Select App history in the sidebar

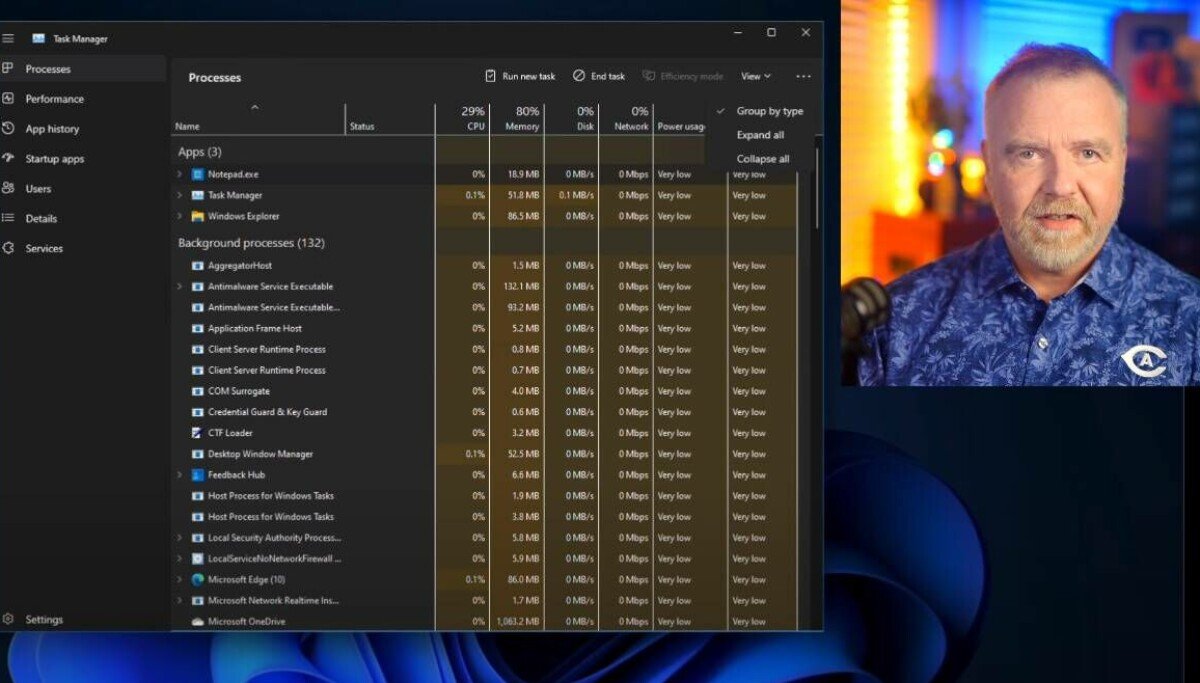coord(52,129)
